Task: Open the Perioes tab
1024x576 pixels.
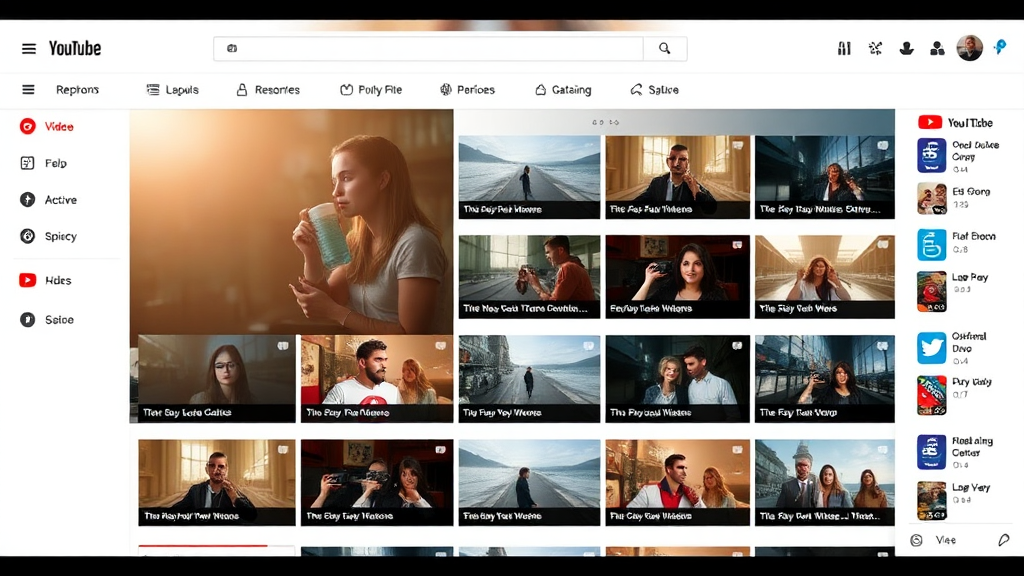Action: (467, 90)
